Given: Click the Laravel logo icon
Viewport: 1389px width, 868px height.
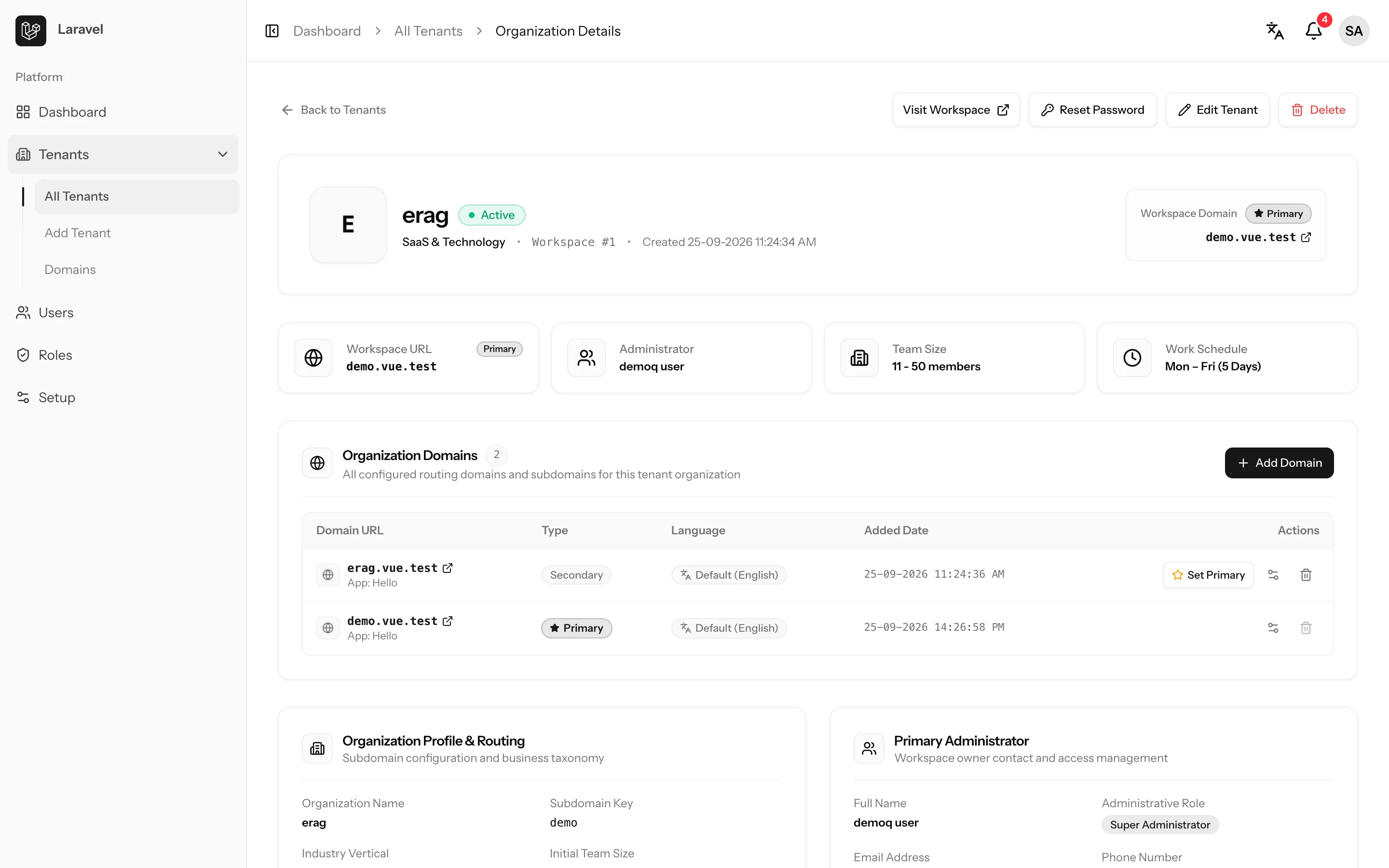Looking at the screenshot, I should click(x=31, y=31).
